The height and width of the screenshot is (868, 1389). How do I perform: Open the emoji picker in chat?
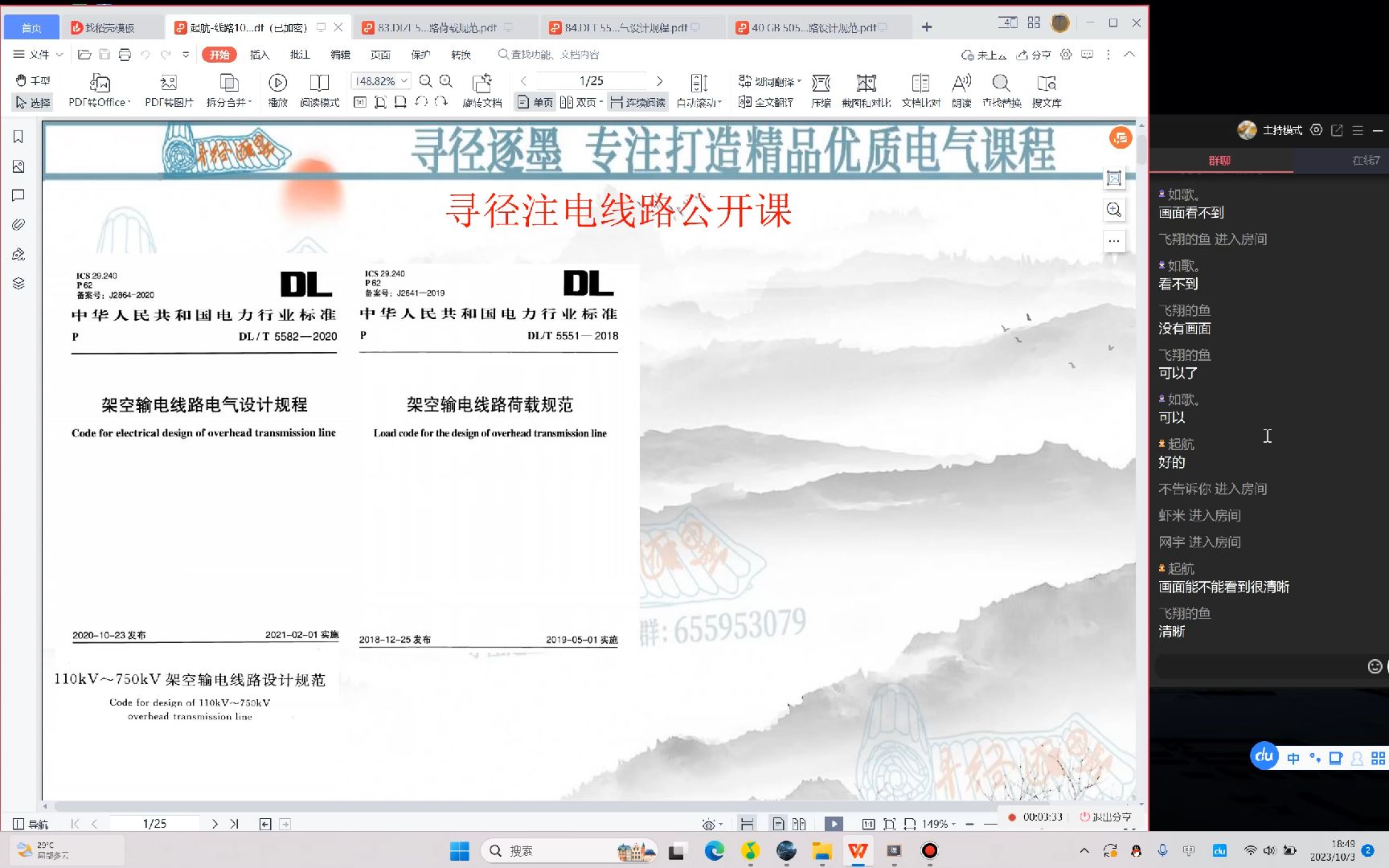tap(1375, 666)
